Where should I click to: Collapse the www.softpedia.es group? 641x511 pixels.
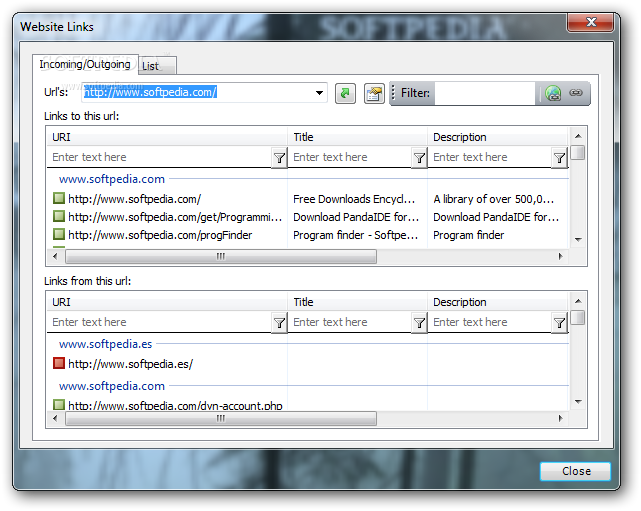[105, 344]
